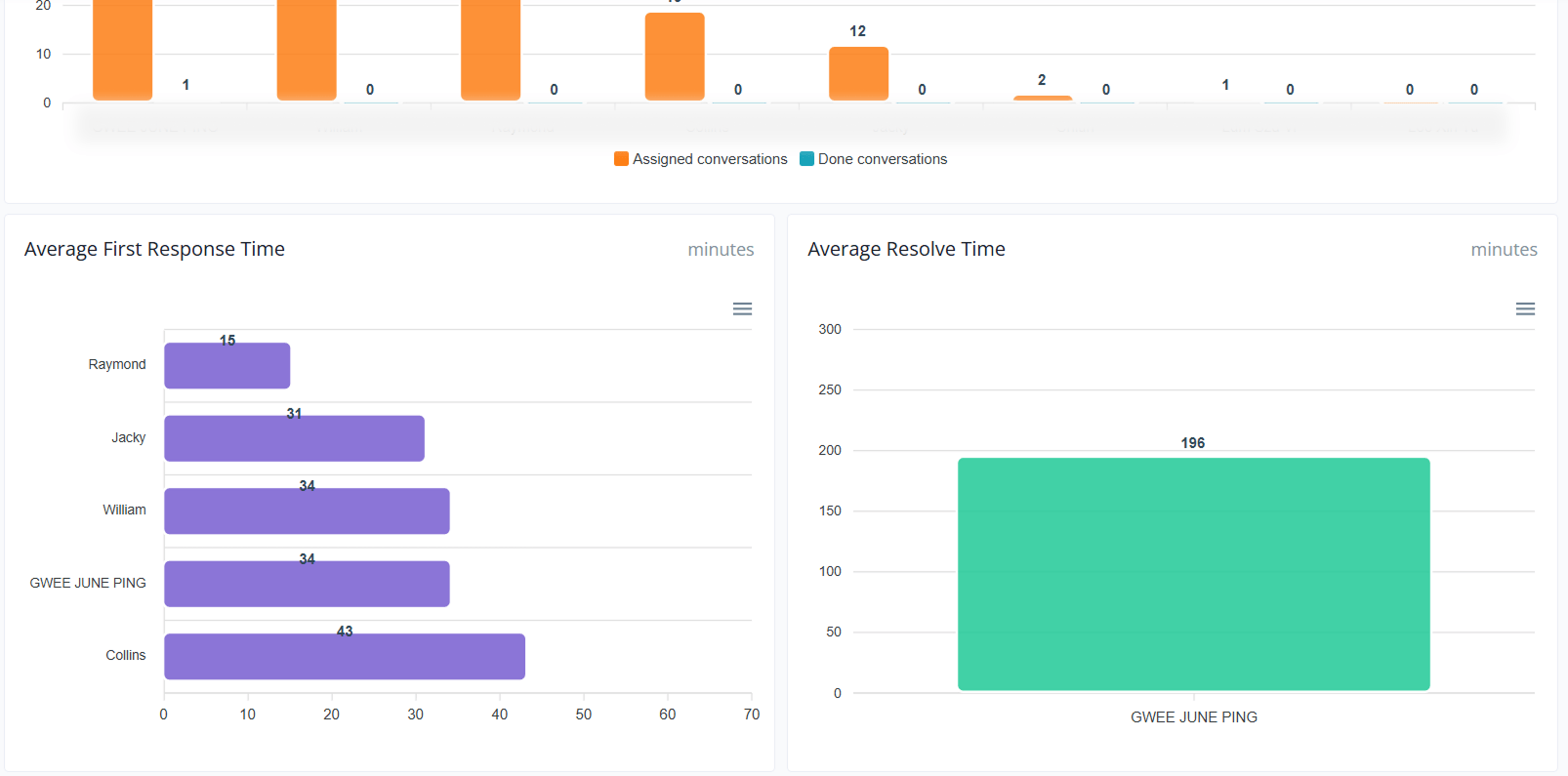1568x776 pixels.
Task: Click the small orange bar labeled 2
Action: (x=1042, y=98)
